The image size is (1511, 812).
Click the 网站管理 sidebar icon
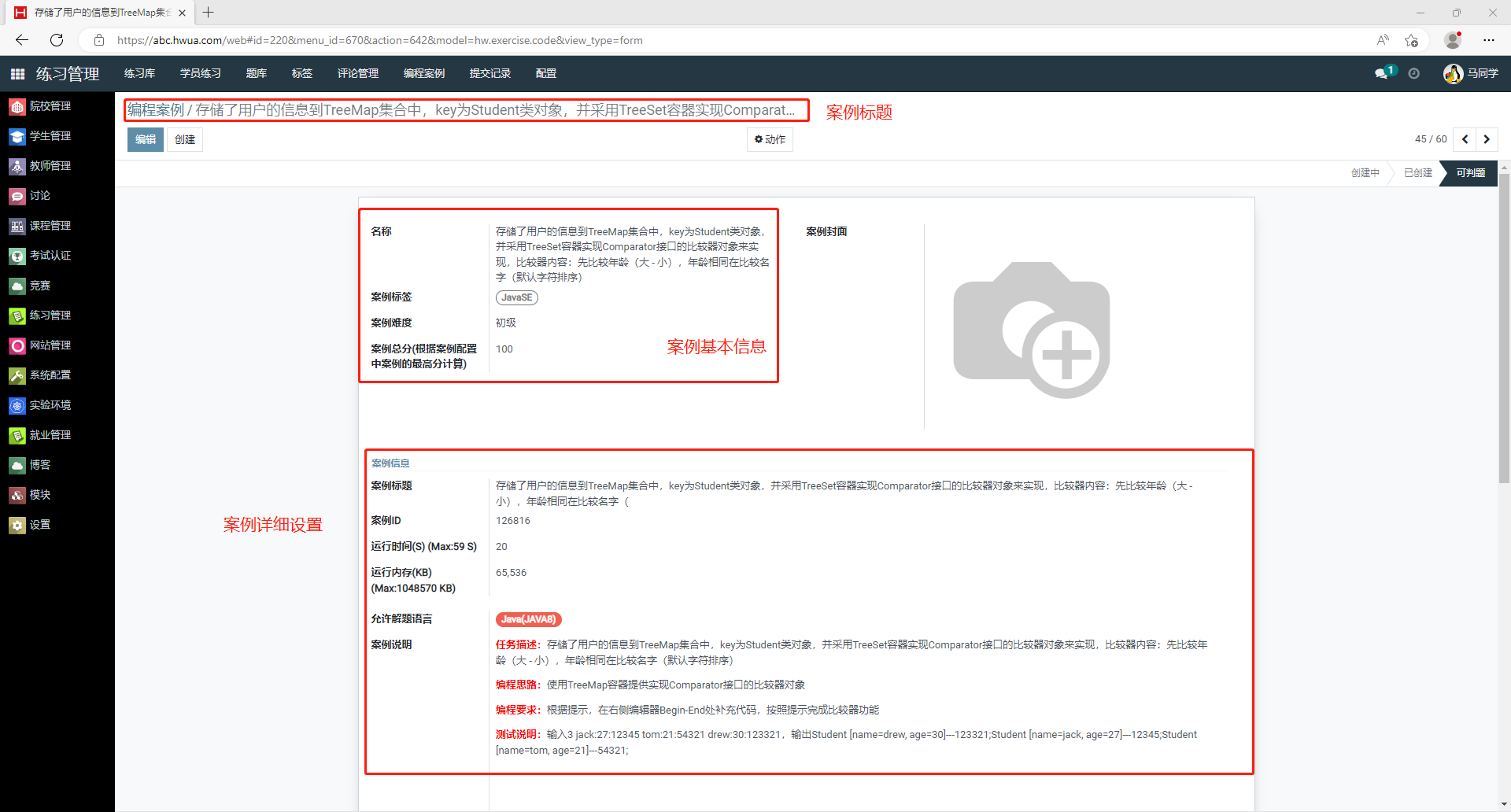[17, 345]
